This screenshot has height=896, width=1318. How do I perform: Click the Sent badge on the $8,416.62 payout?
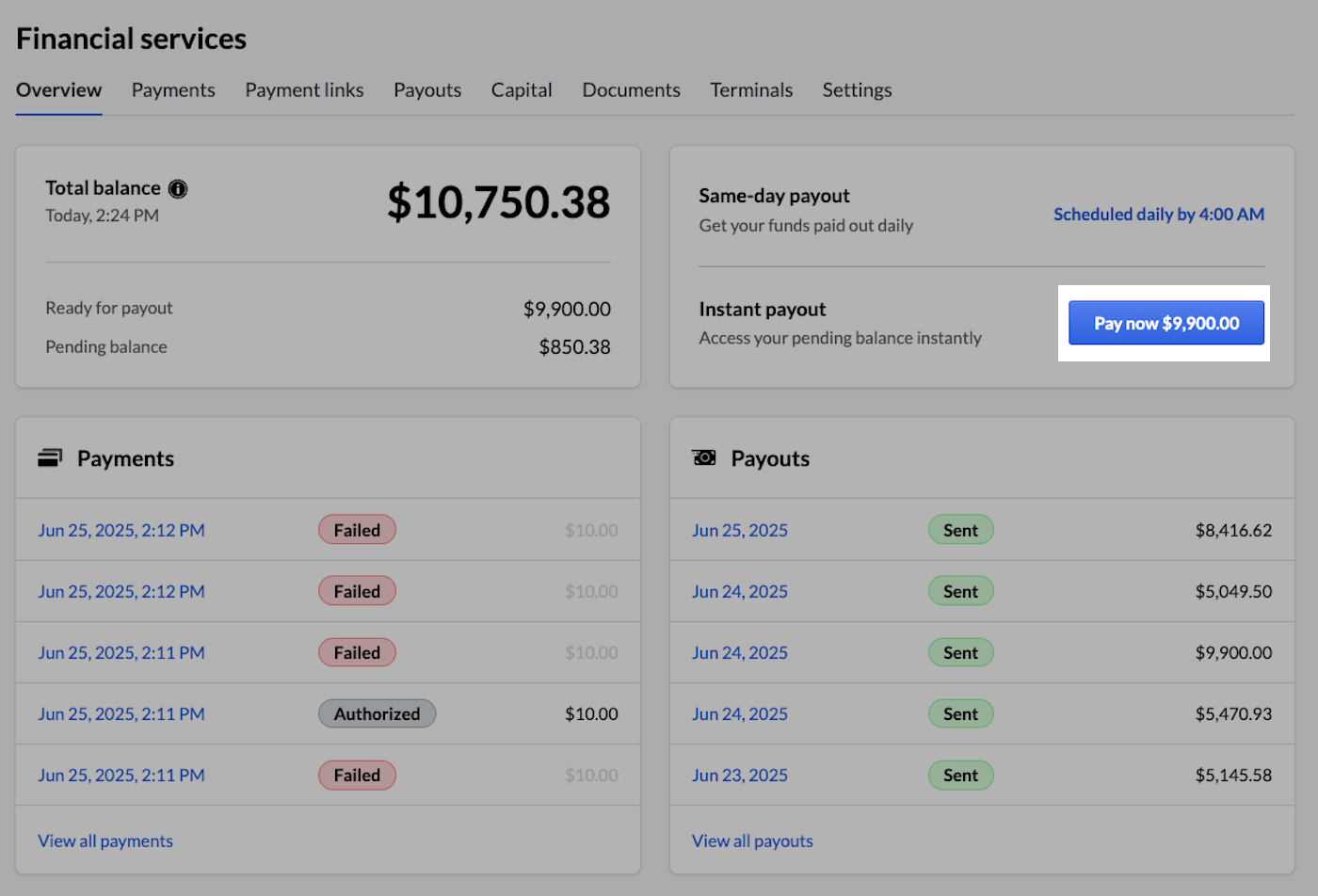[960, 529]
